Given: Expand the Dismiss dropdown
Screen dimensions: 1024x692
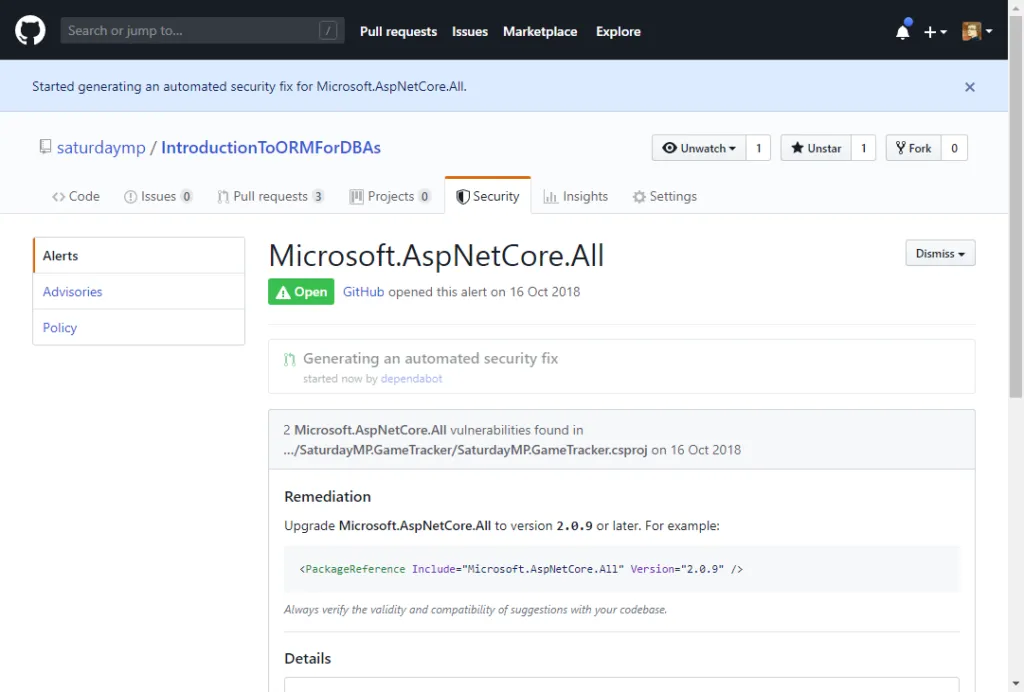Looking at the screenshot, I should 940,253.
